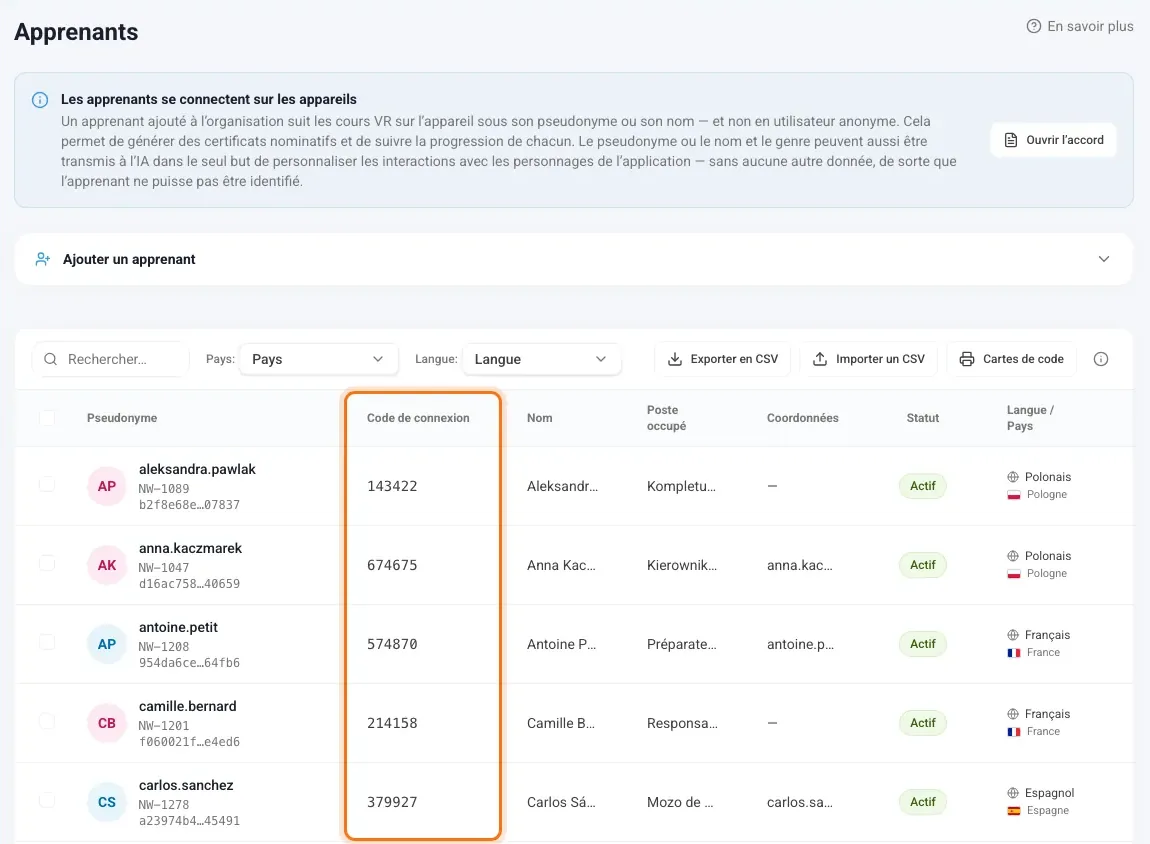
Task: Click the Coordonnées column header
Action: pos(802,418)
